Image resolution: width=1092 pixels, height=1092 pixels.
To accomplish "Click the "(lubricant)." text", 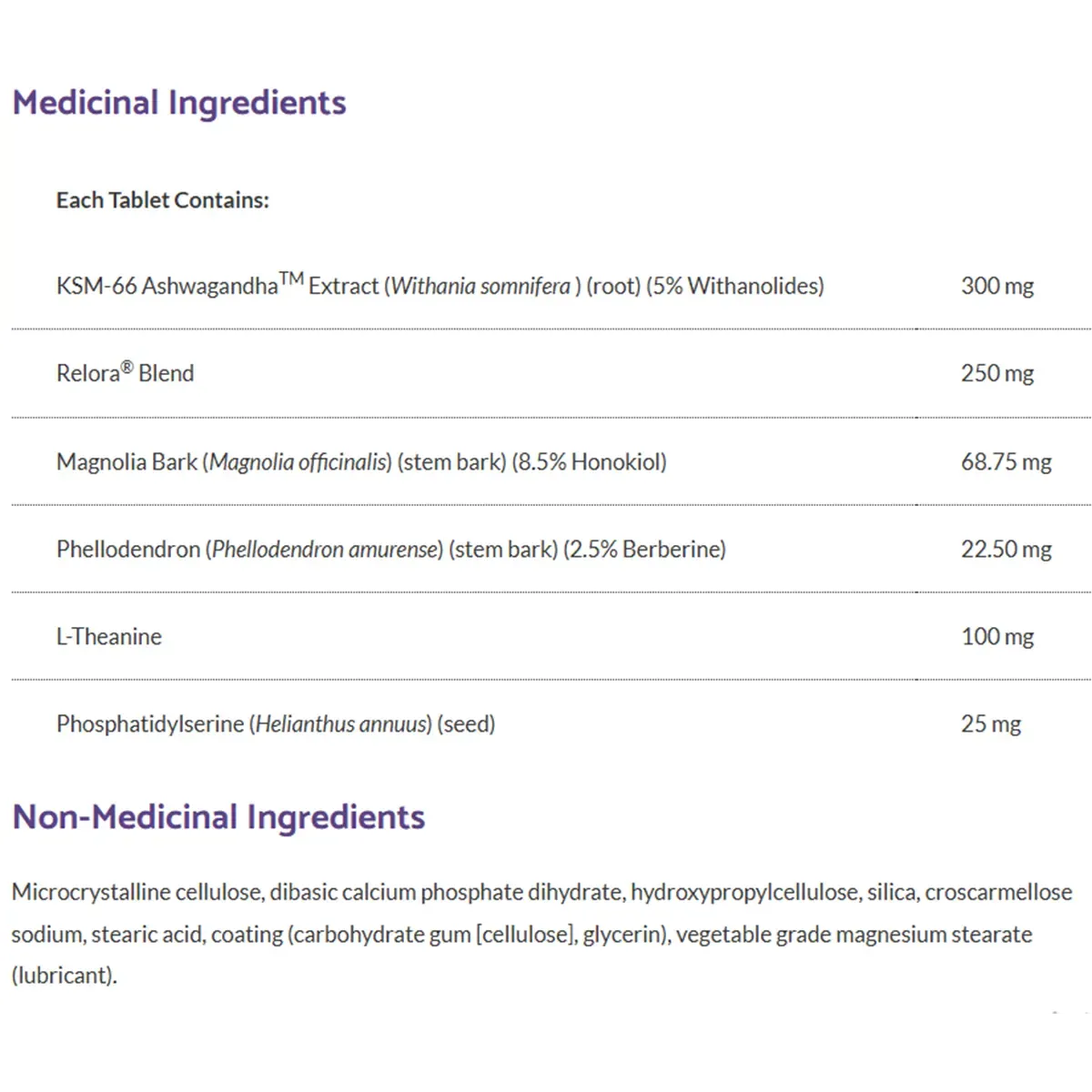I will [x=65, y=976].
